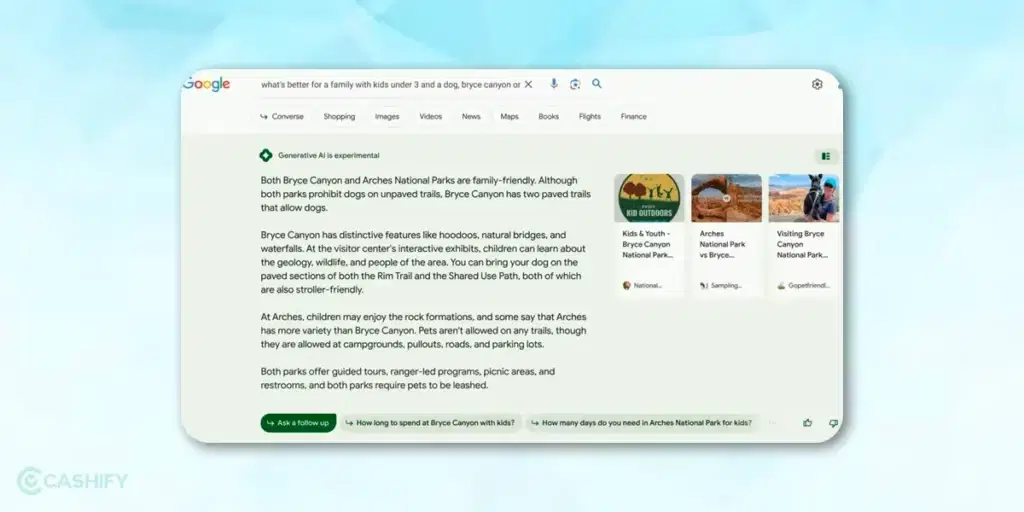Click the search query input field
The width and height of the screenshot is (1024, 512).
coord(391,85)
